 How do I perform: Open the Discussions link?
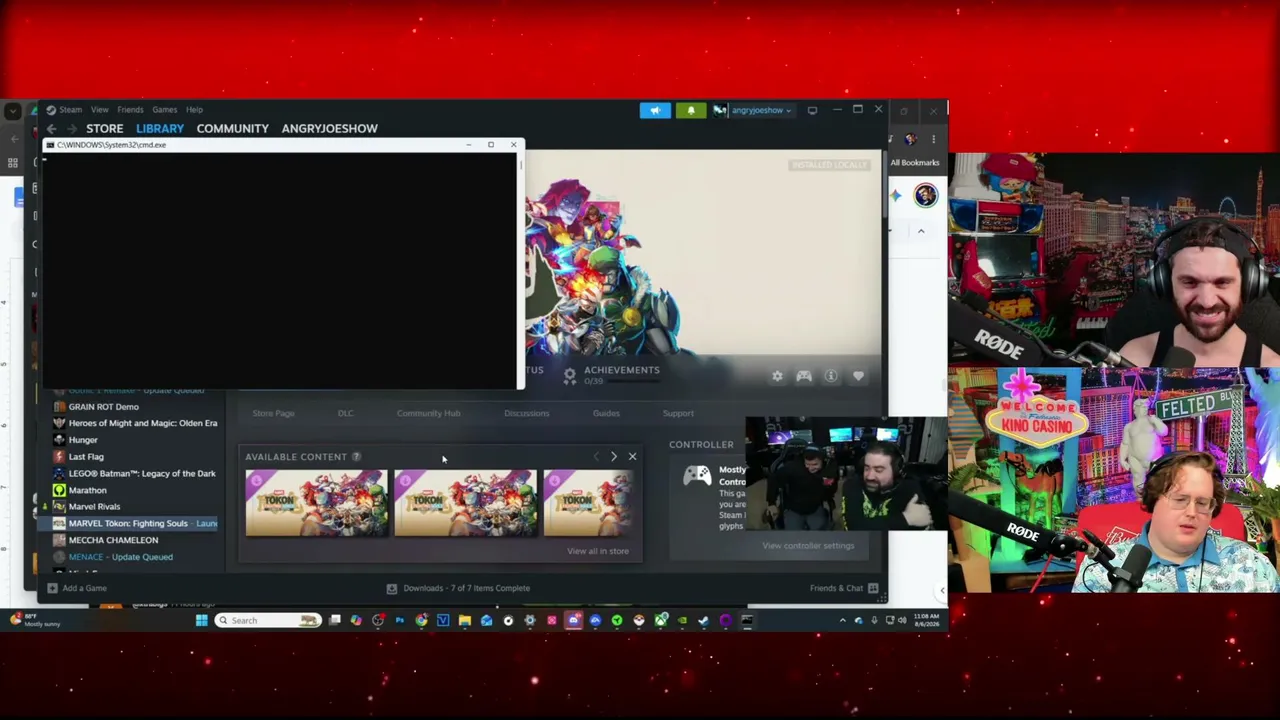526,413
